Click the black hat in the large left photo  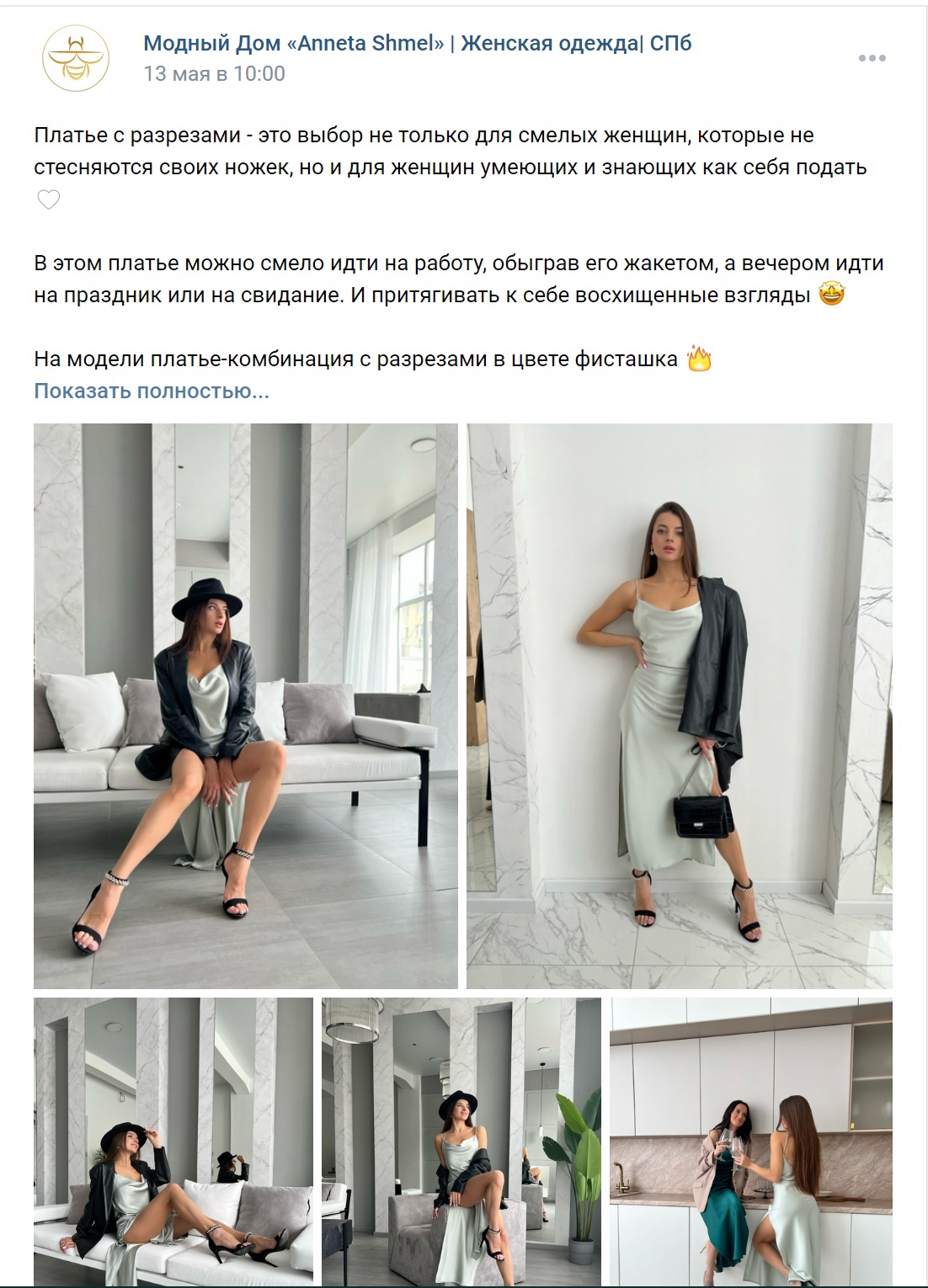pyautogui.click(x=207, y=599)
